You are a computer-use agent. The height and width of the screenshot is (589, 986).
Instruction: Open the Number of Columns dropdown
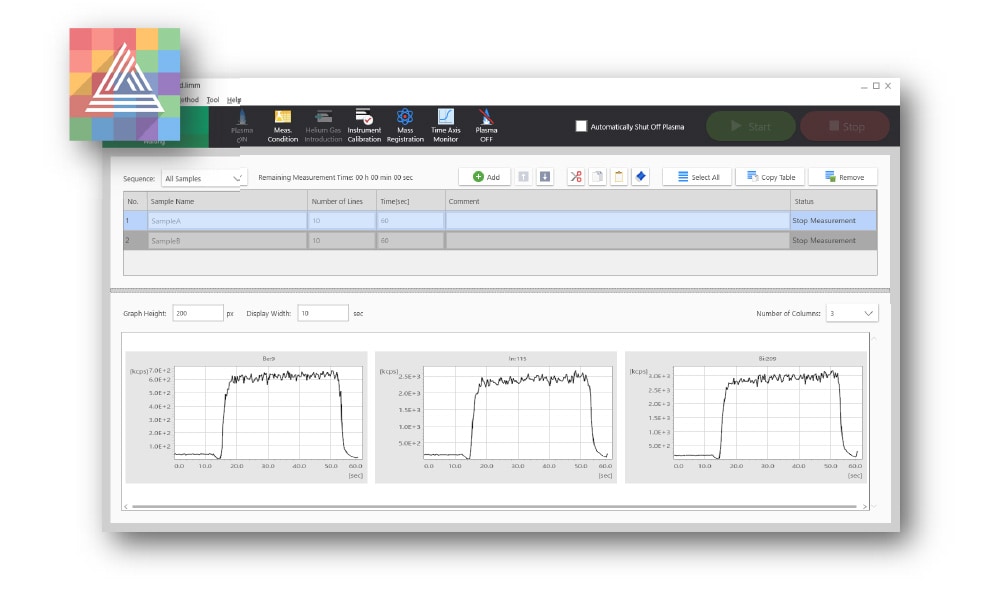[x=852, y=311]
